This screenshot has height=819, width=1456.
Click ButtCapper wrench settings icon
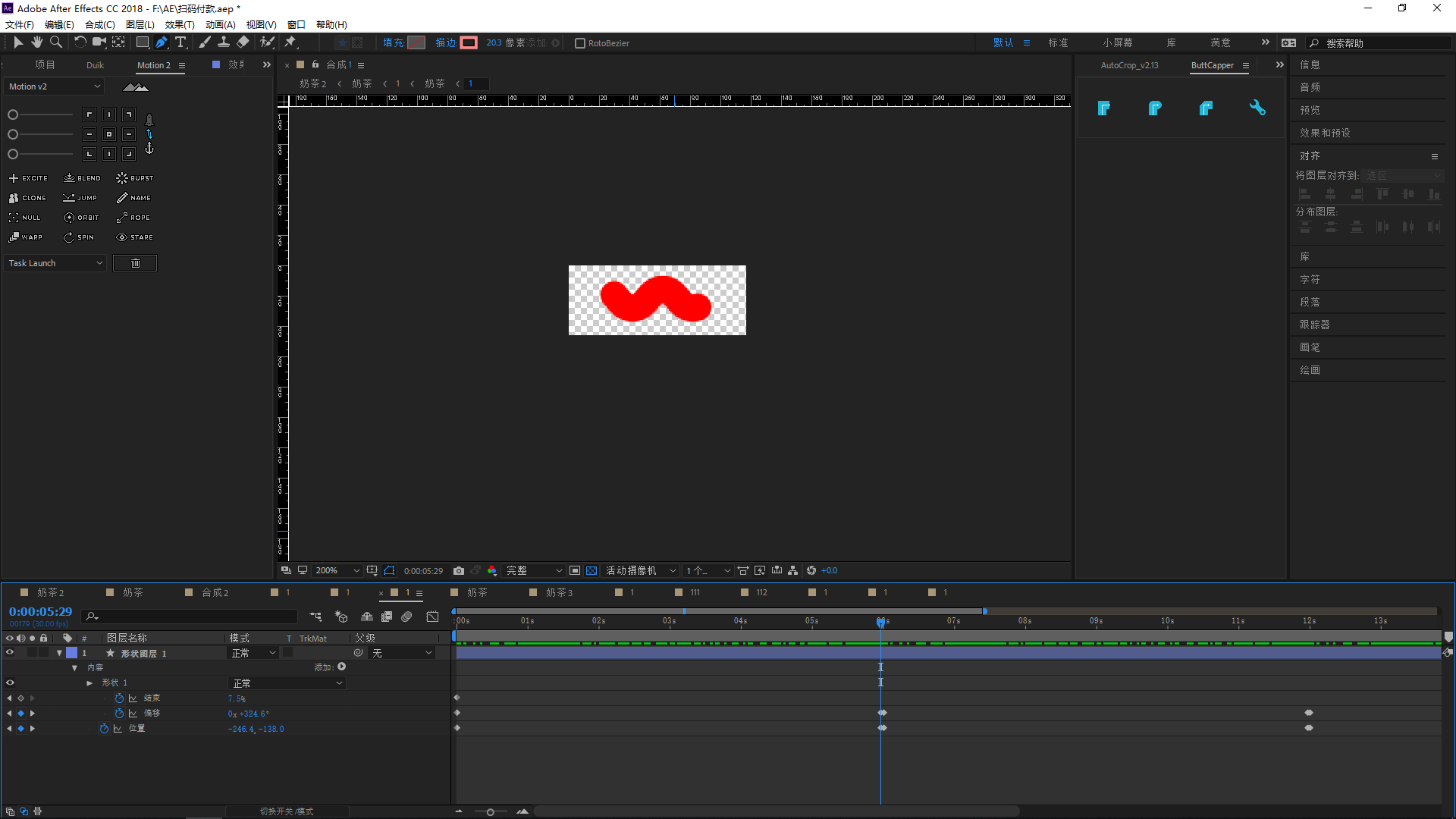pos(1257,108)
